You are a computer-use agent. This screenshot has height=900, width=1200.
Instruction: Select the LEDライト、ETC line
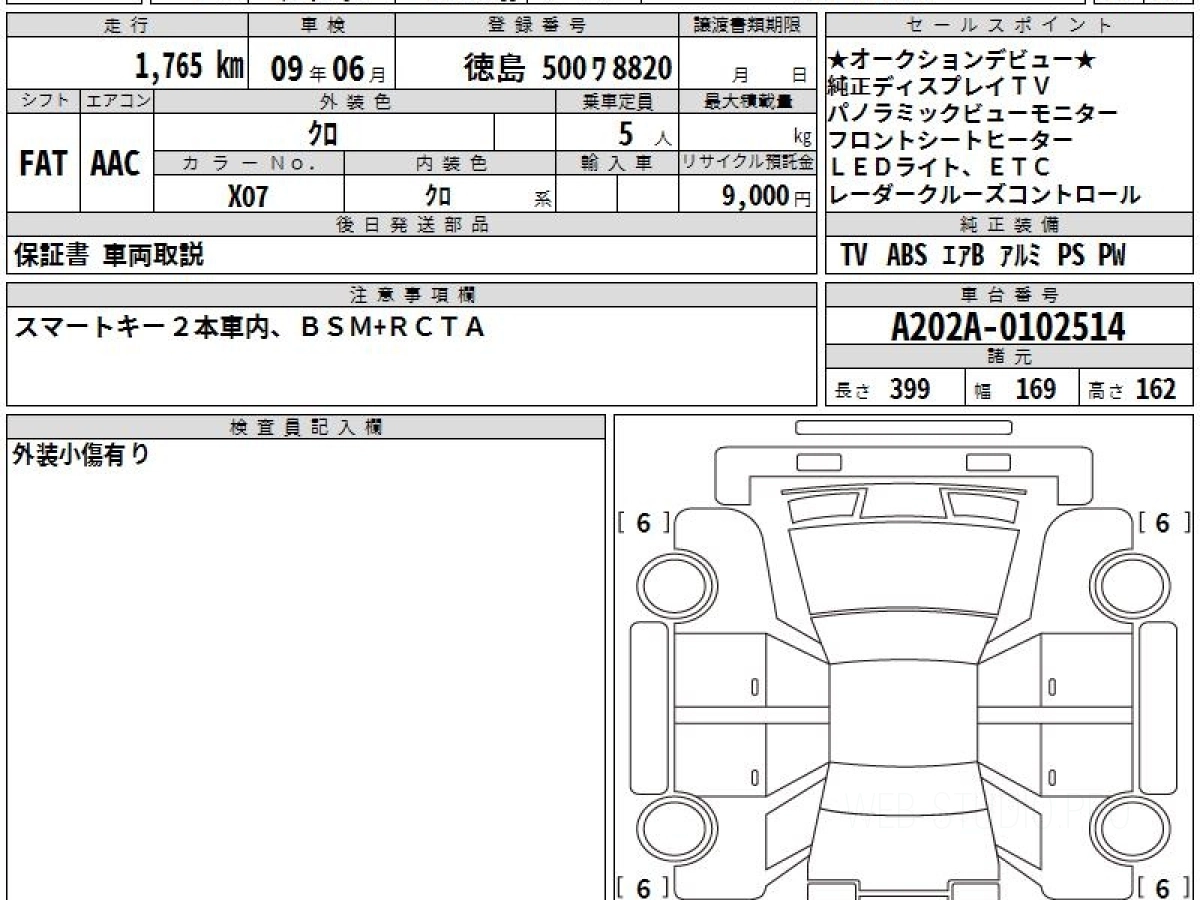click(x=939, y=167)
